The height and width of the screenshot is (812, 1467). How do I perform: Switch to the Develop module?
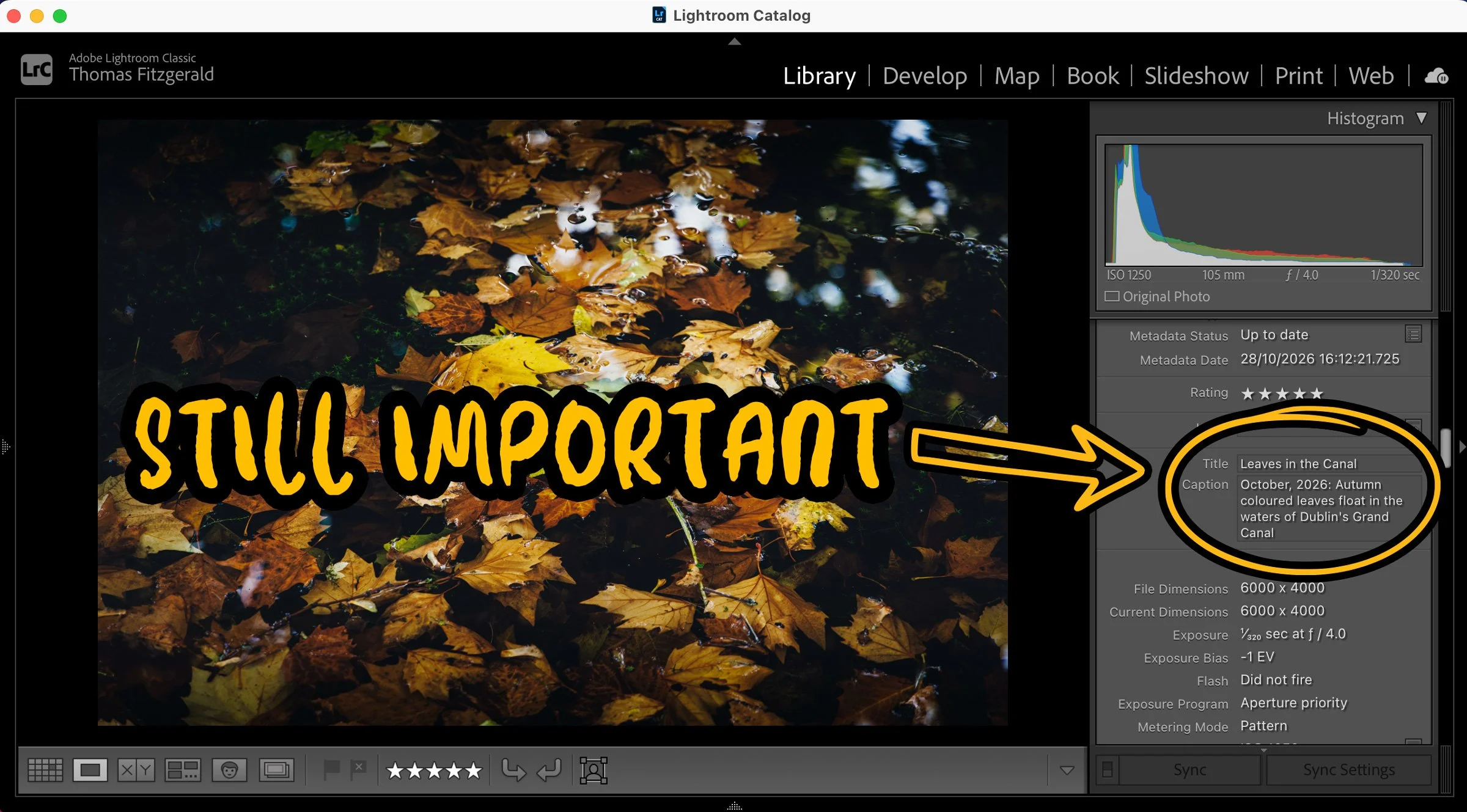click(925, 76)
